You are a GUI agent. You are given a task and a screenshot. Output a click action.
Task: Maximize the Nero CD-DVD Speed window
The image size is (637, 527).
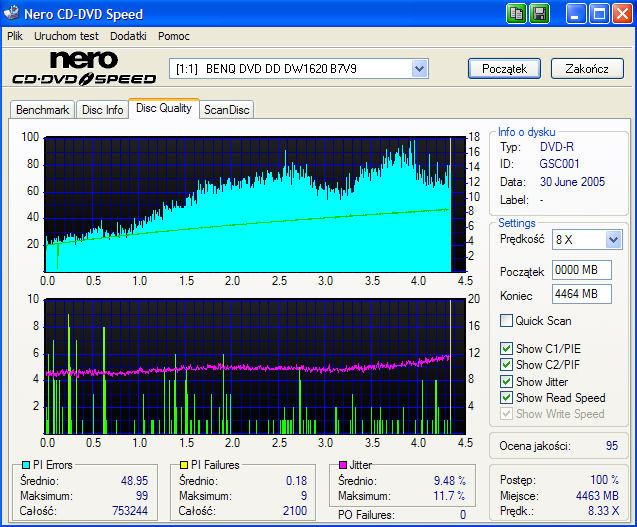599,14
